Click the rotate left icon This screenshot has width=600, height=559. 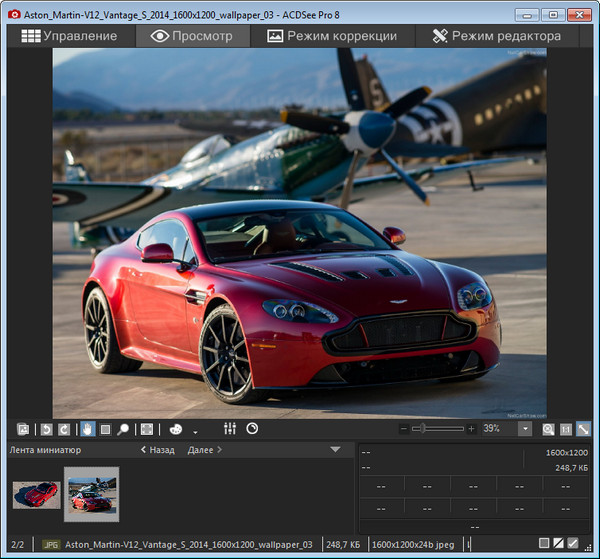tap(46, 429)
